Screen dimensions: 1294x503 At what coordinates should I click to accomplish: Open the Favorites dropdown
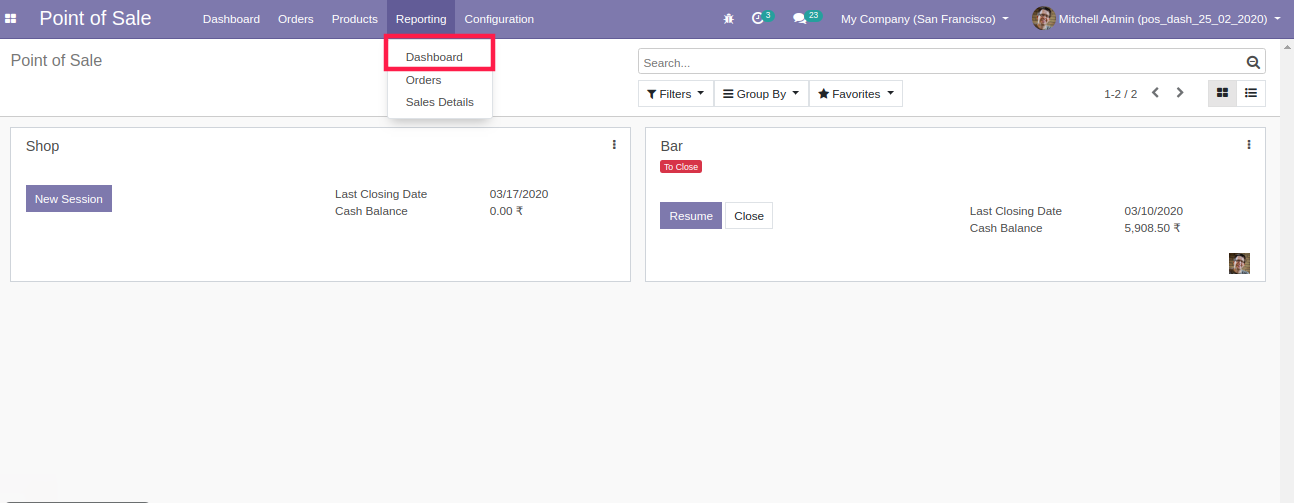(856, 94)
